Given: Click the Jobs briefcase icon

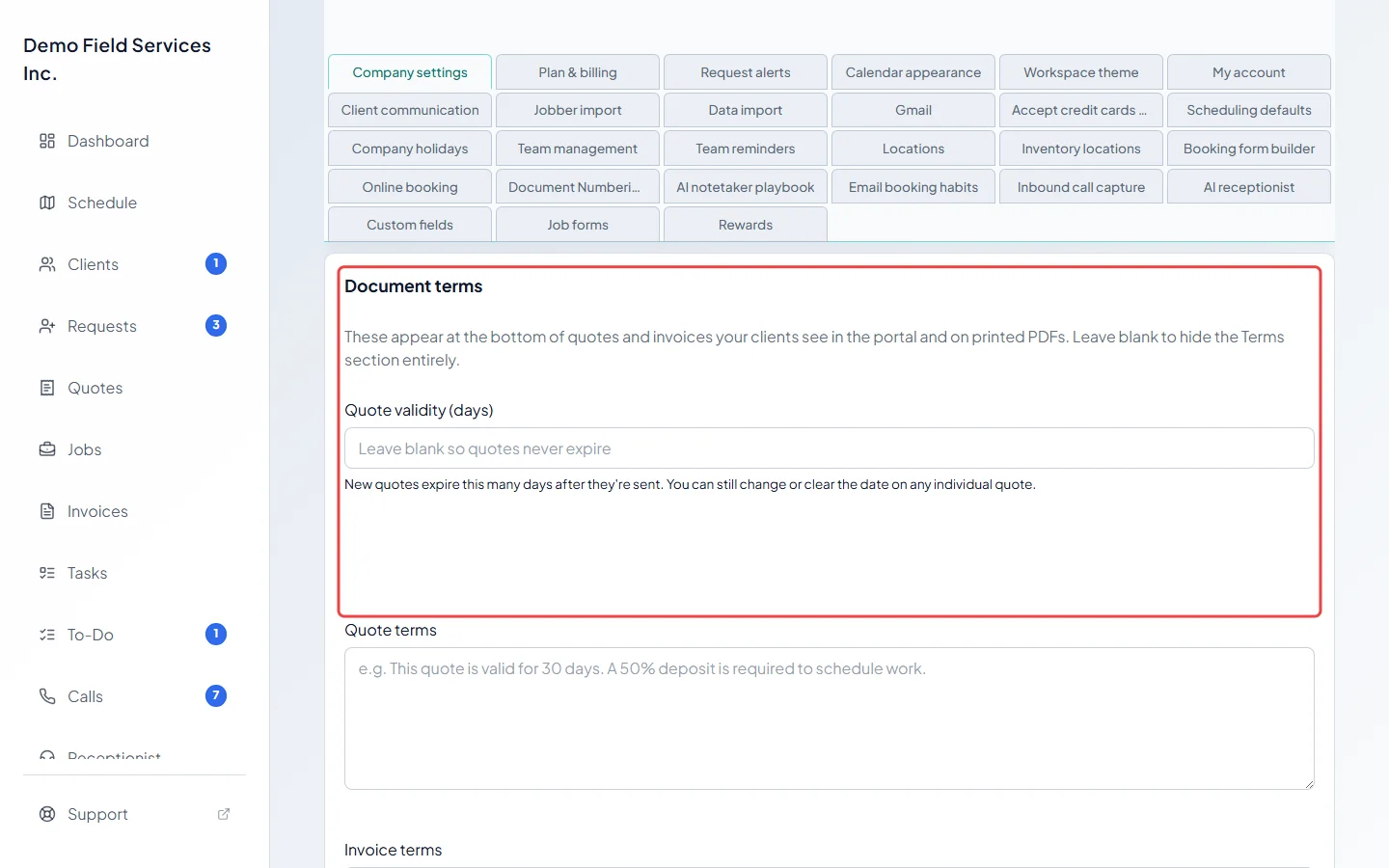Looking at the screenshot, I should coord(47,449).
